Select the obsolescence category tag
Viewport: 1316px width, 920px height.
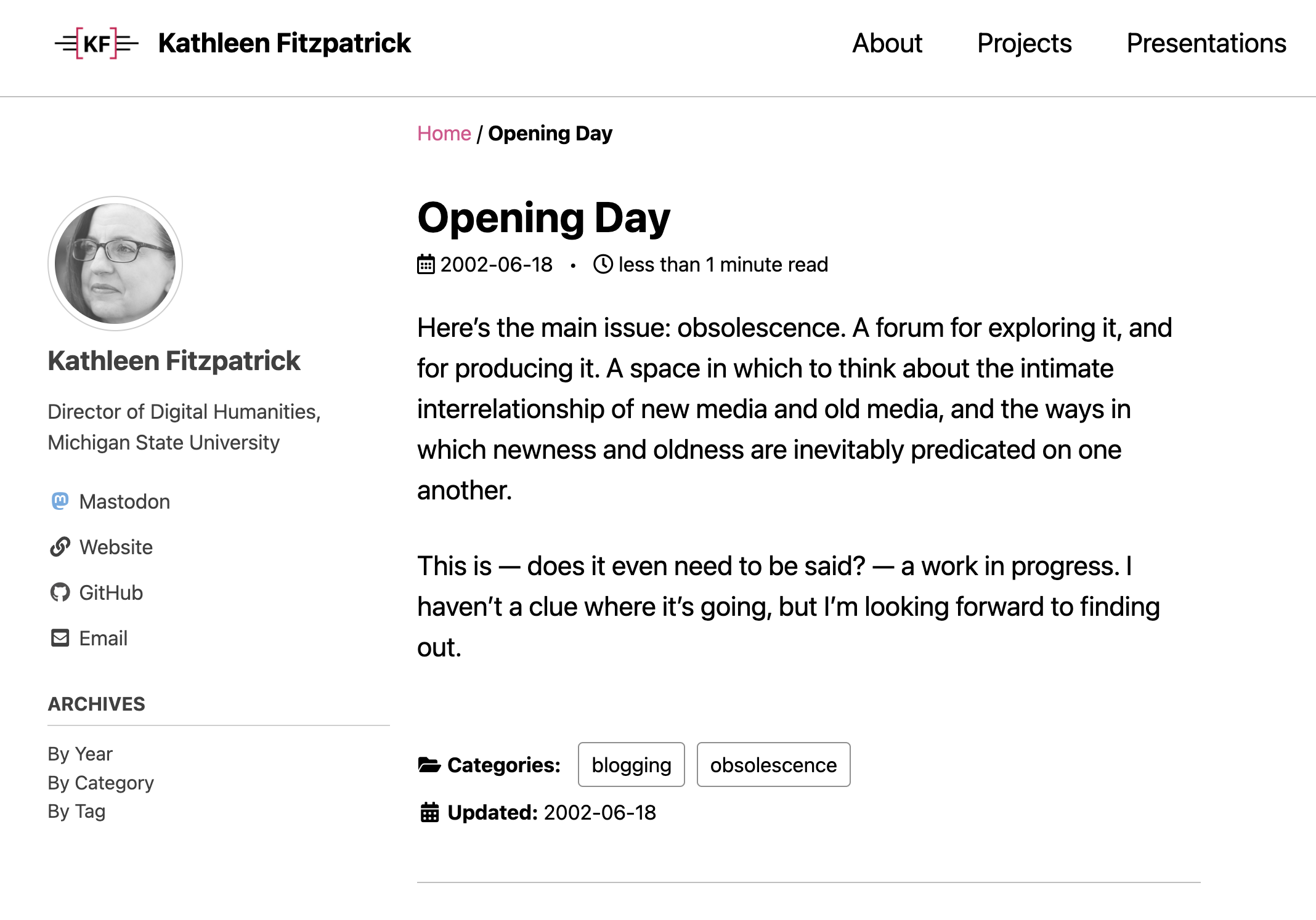click(x=773, y=765)
